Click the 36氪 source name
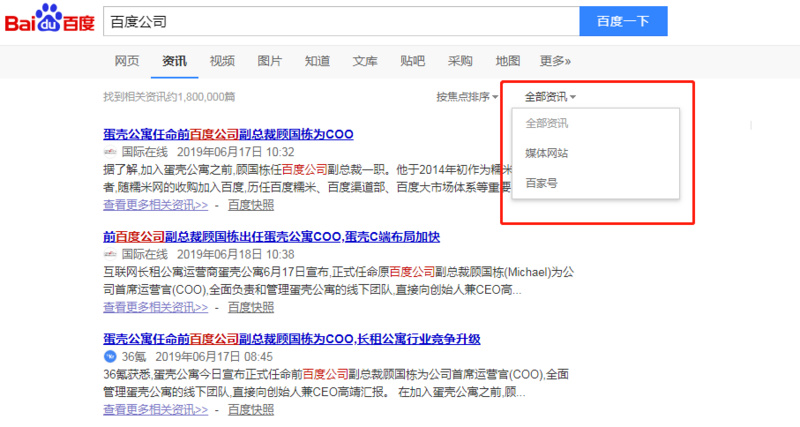Image resolution: width=800 pixels, height=427 pixels. point(134,356)
